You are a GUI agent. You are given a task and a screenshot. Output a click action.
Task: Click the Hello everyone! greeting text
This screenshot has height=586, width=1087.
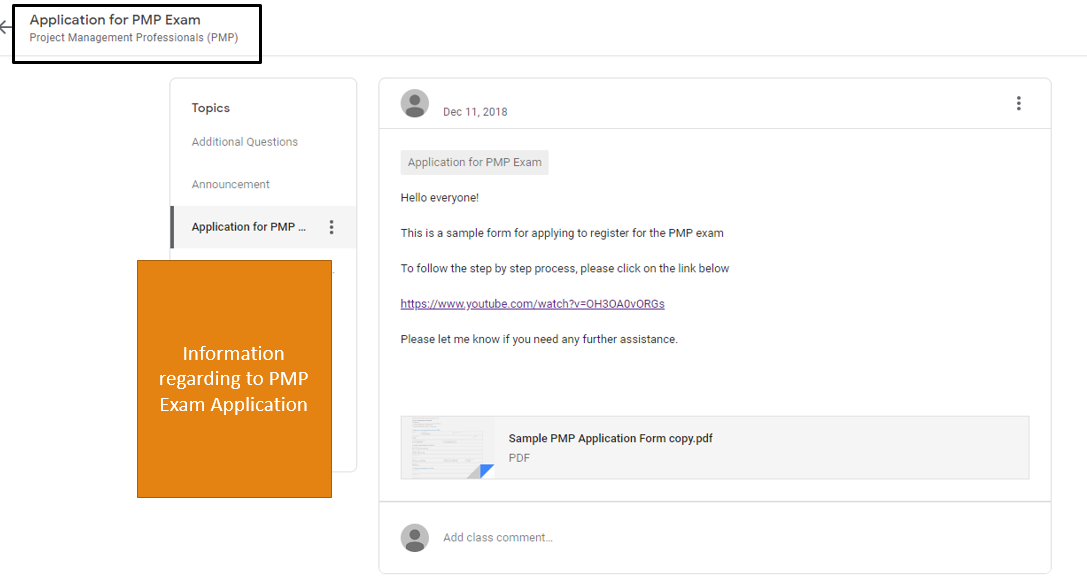point(440,198)
